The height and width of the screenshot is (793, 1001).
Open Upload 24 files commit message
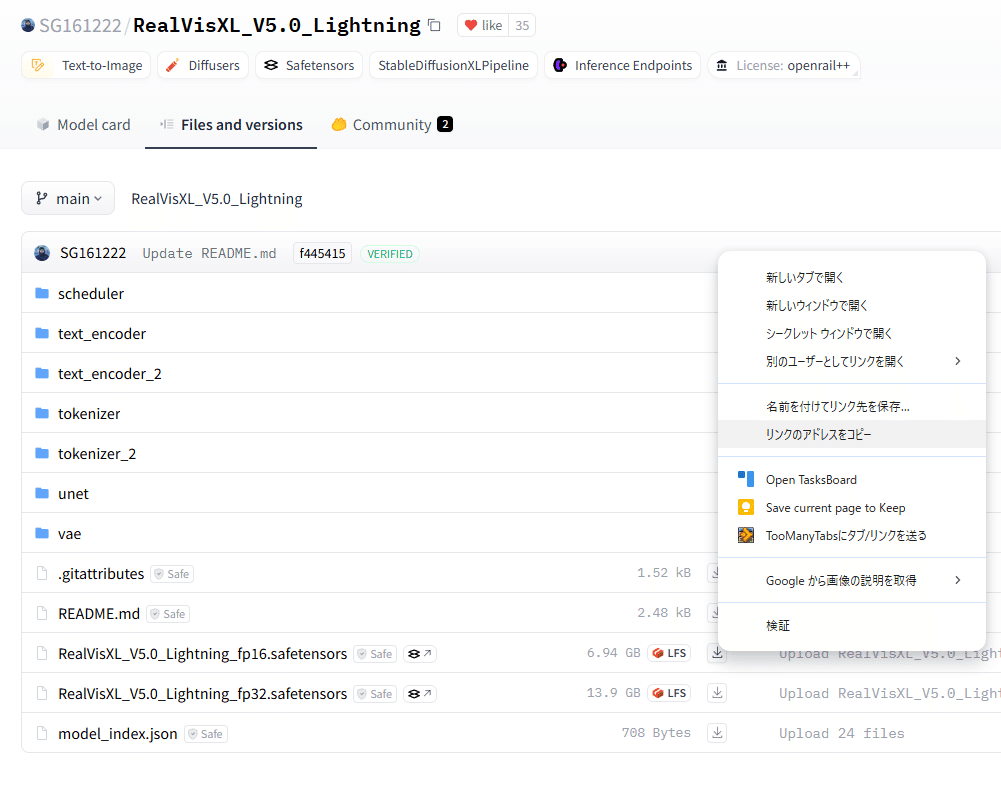tap(841, 733)
